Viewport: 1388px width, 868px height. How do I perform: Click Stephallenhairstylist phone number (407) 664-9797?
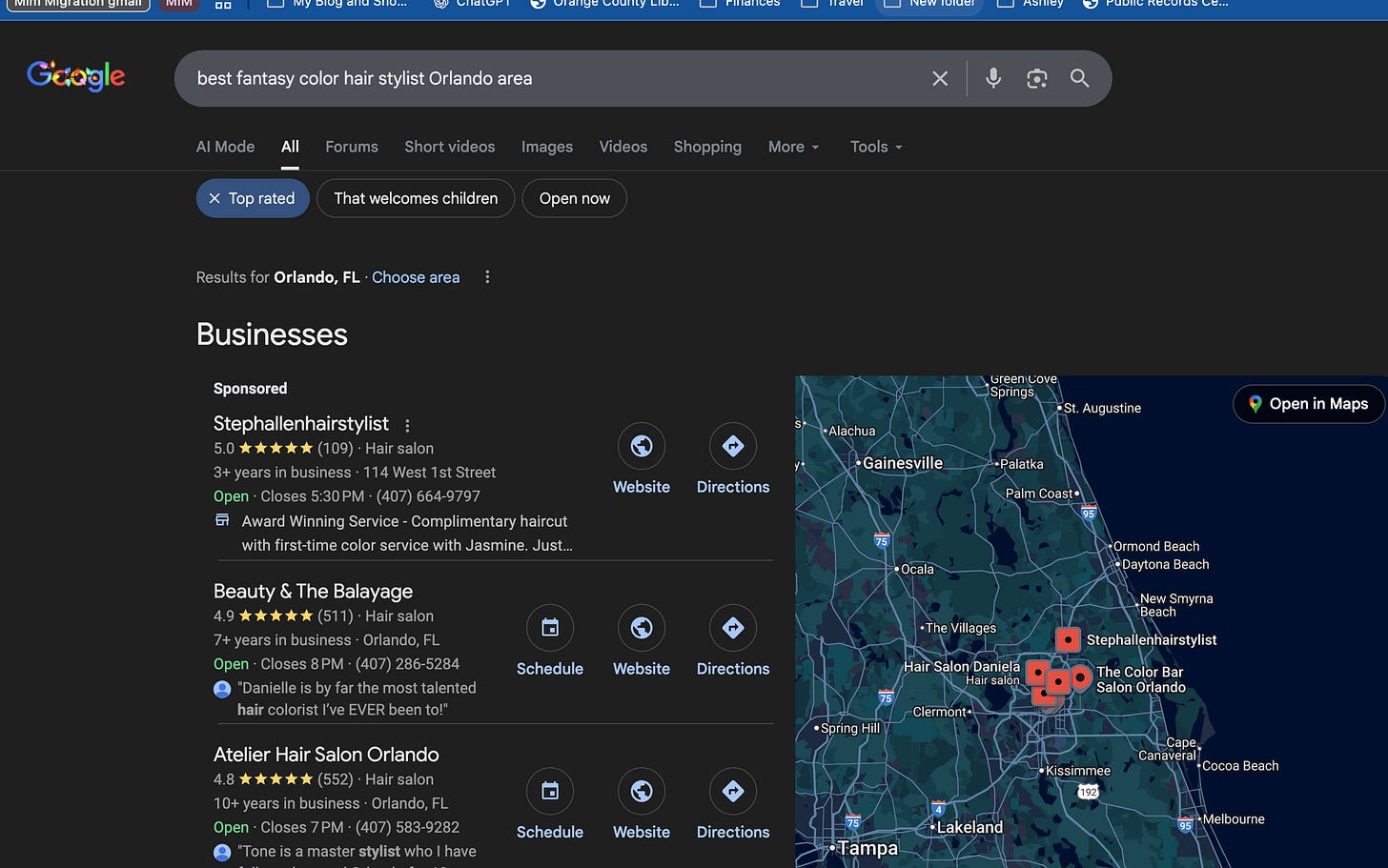pos(428,496)
